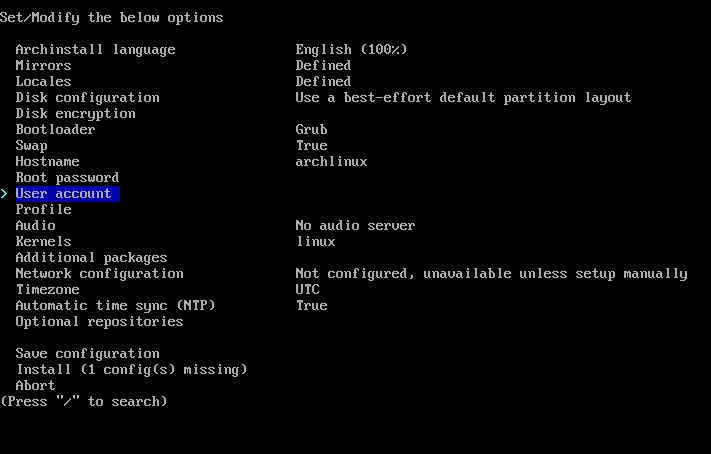Toggle Automatic time sync (NTP)
Viewport: 711px width, 454px height.
point(115,306)
